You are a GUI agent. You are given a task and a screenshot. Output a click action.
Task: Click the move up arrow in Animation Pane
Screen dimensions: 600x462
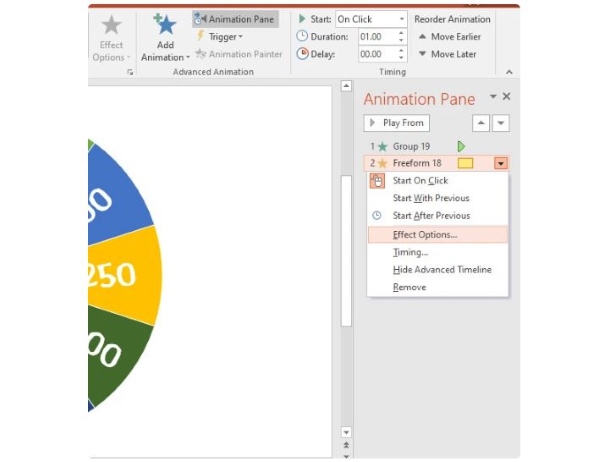[x=482, y=123]
